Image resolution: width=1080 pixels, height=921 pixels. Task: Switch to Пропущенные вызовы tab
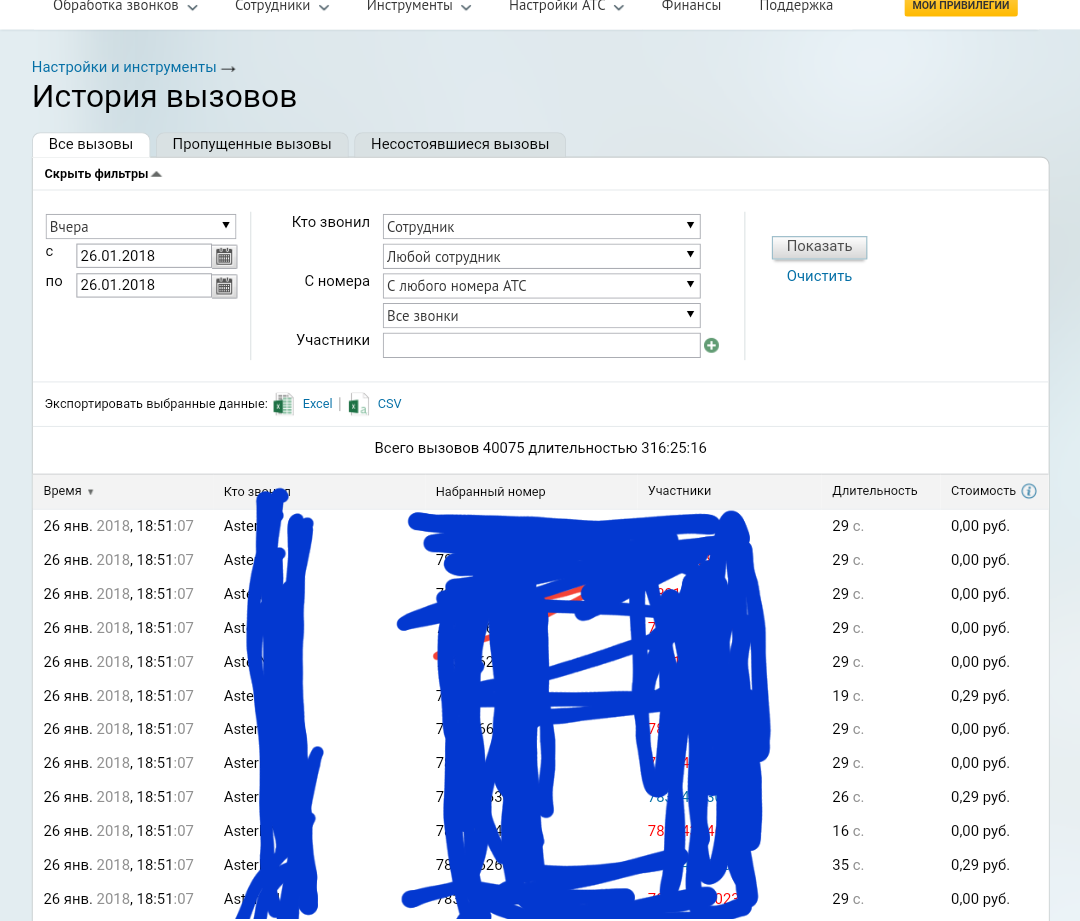[x=251, y=144]
